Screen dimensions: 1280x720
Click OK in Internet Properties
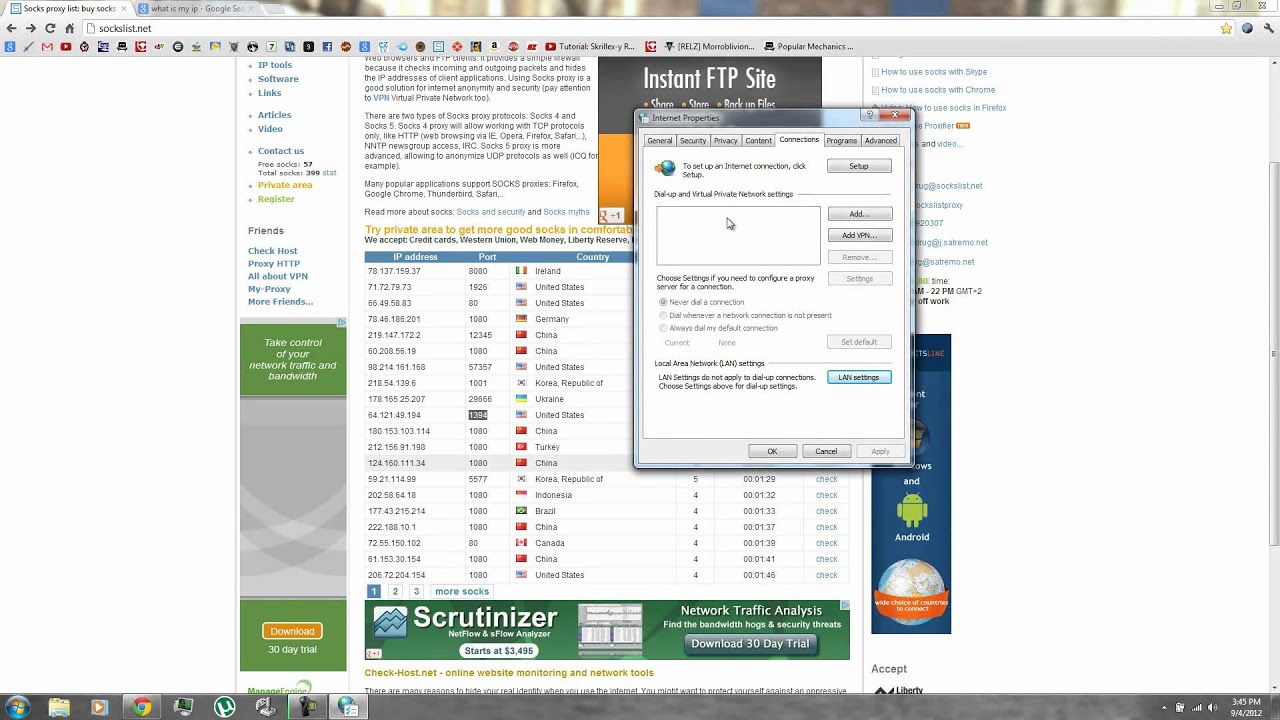click(x=772, y=452)
